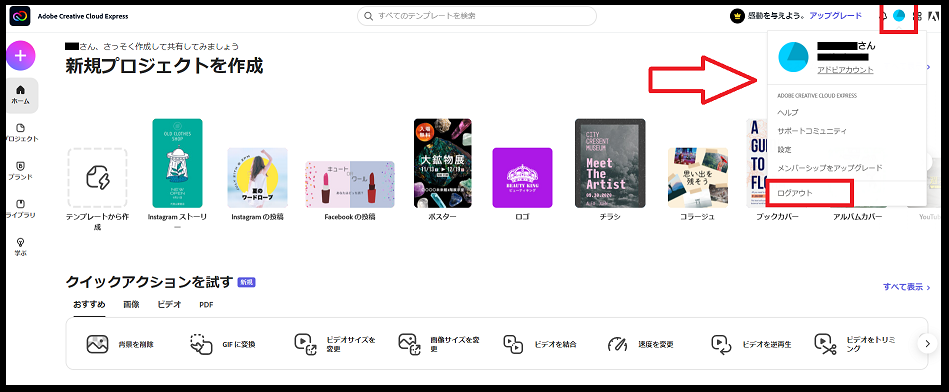The height and width of the screenshot is (392, 949).
Task: Expand quick actions with right chevron
Action: click(927, 344)
